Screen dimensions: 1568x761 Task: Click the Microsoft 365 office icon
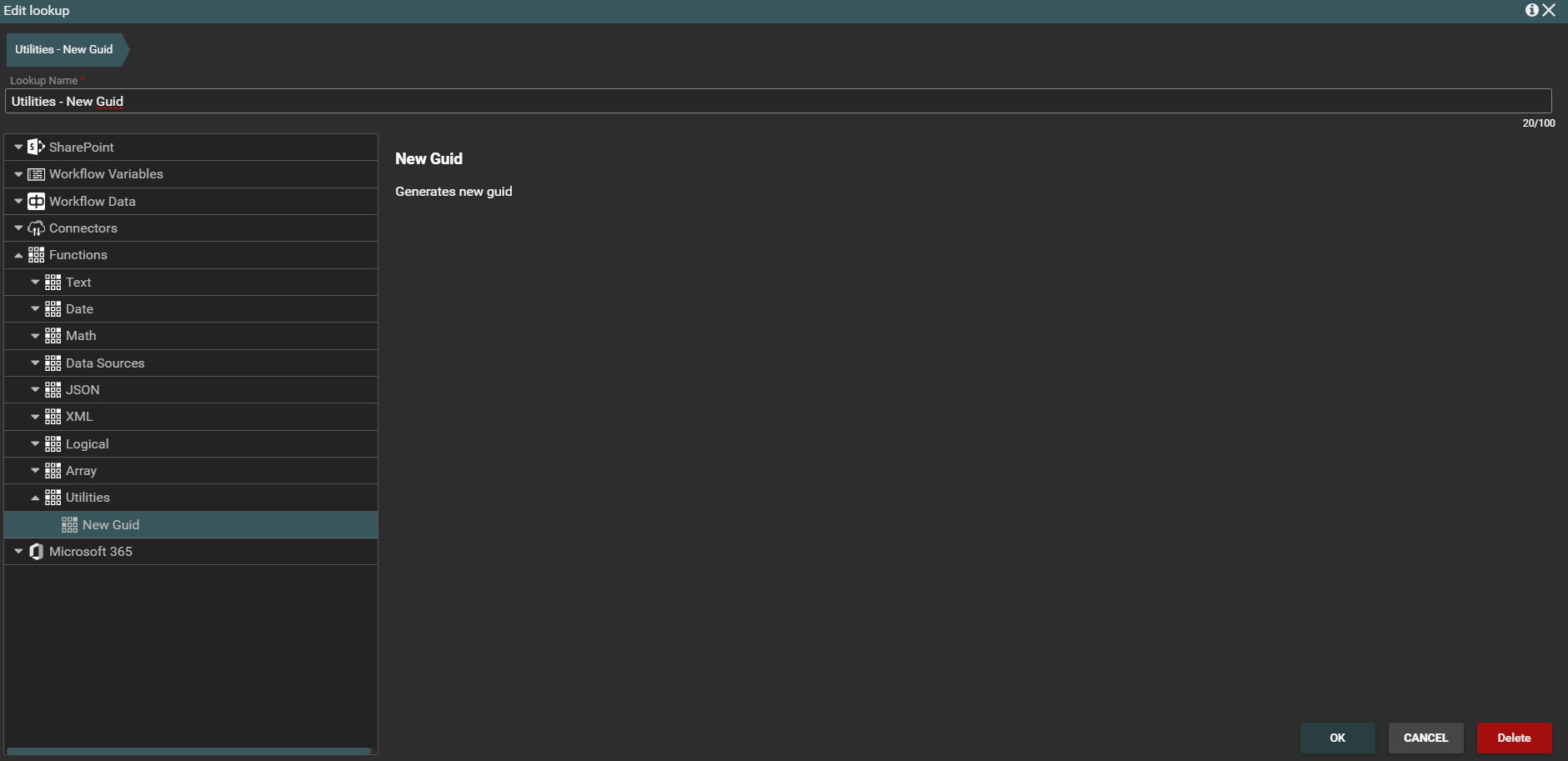point(36,552)
